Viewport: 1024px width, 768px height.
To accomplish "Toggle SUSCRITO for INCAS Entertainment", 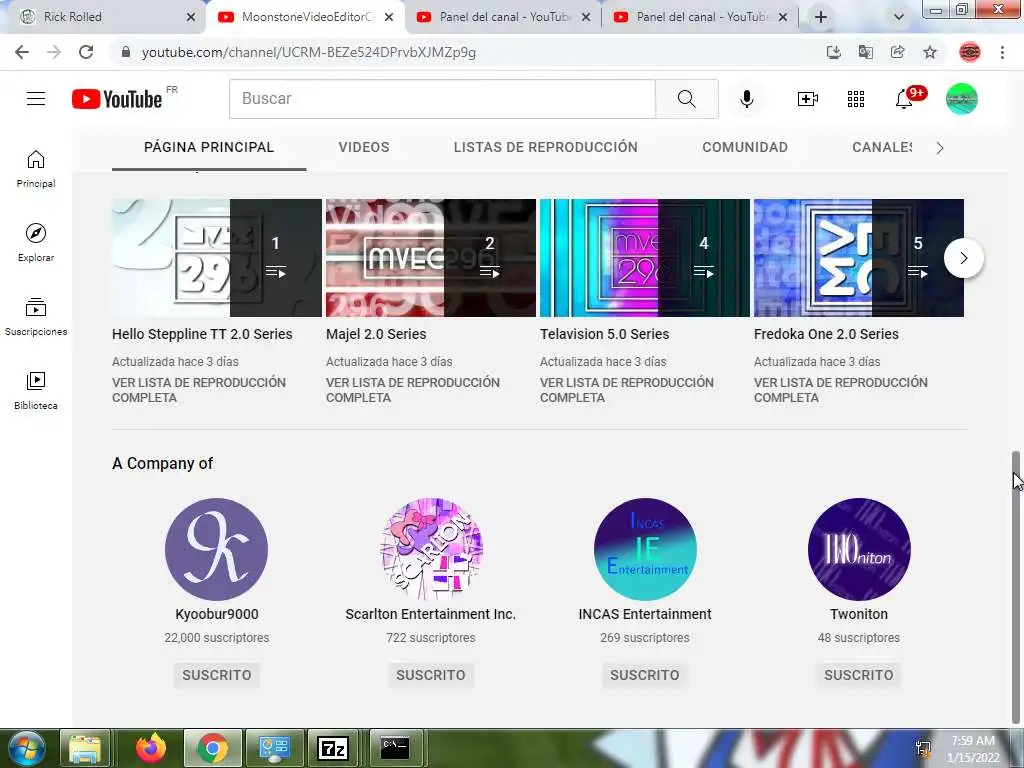I will coord(645,675).
